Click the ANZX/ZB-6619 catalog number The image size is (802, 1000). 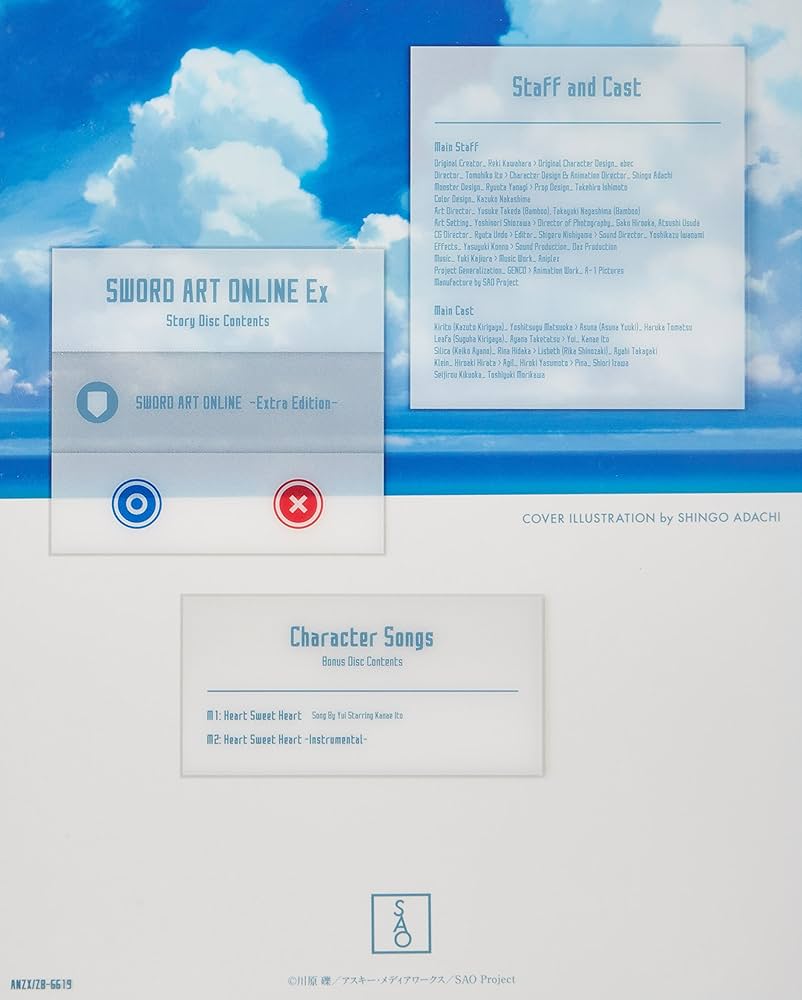click(x=41, y=985)
